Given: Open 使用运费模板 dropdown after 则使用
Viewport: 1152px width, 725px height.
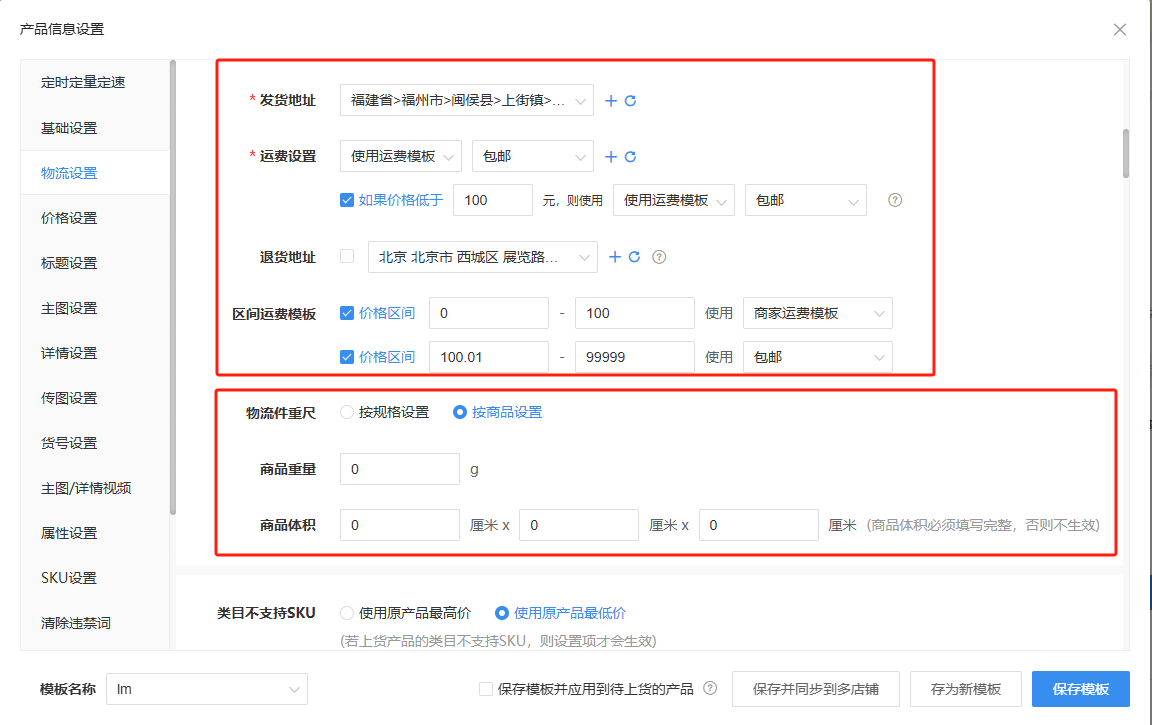Looking at the screenshot, I should click(x=674, y=200).
